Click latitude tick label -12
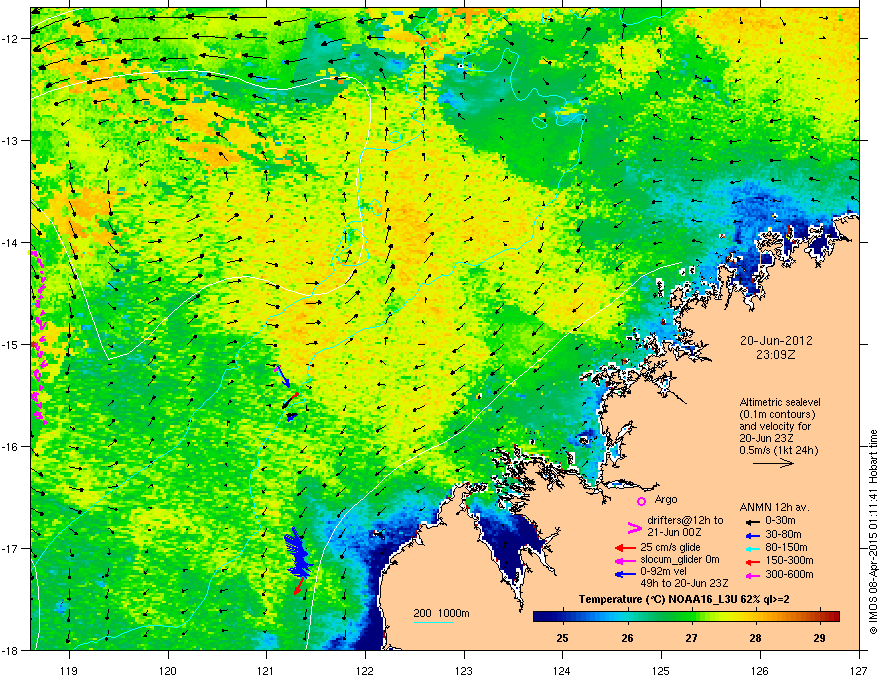880x680 pixels. coord(11,39)
